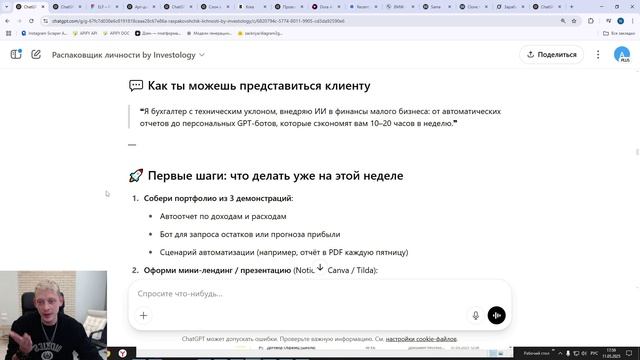Open the Chrome media control icon
Image resolution: width=640 pixels, height=360 pixels.
tap(608, 21)
